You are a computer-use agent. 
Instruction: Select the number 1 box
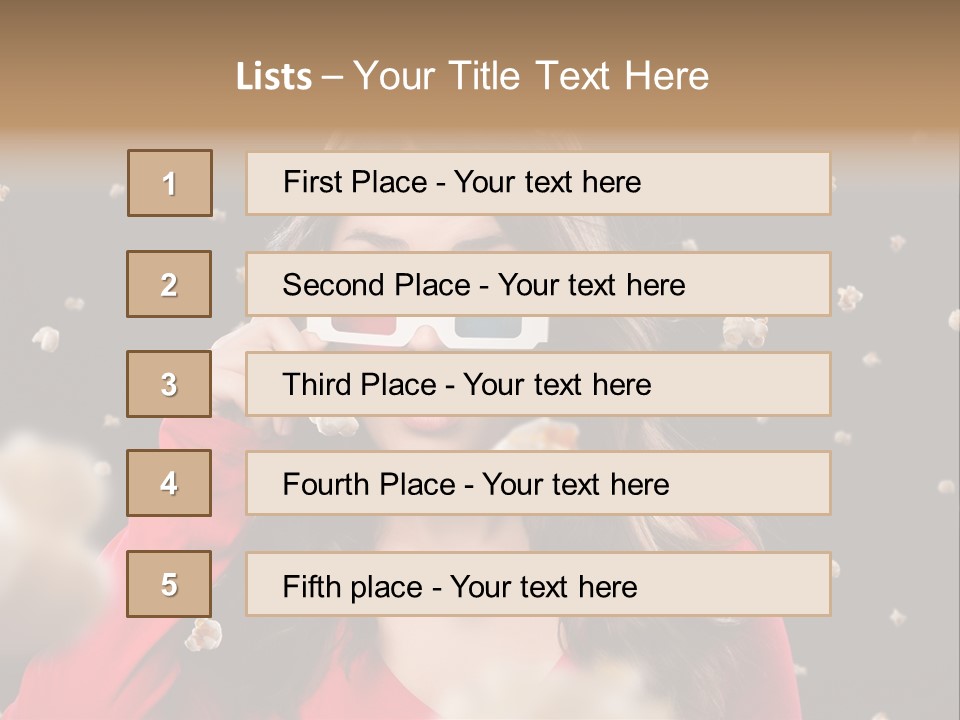click(x=169, y=183)
